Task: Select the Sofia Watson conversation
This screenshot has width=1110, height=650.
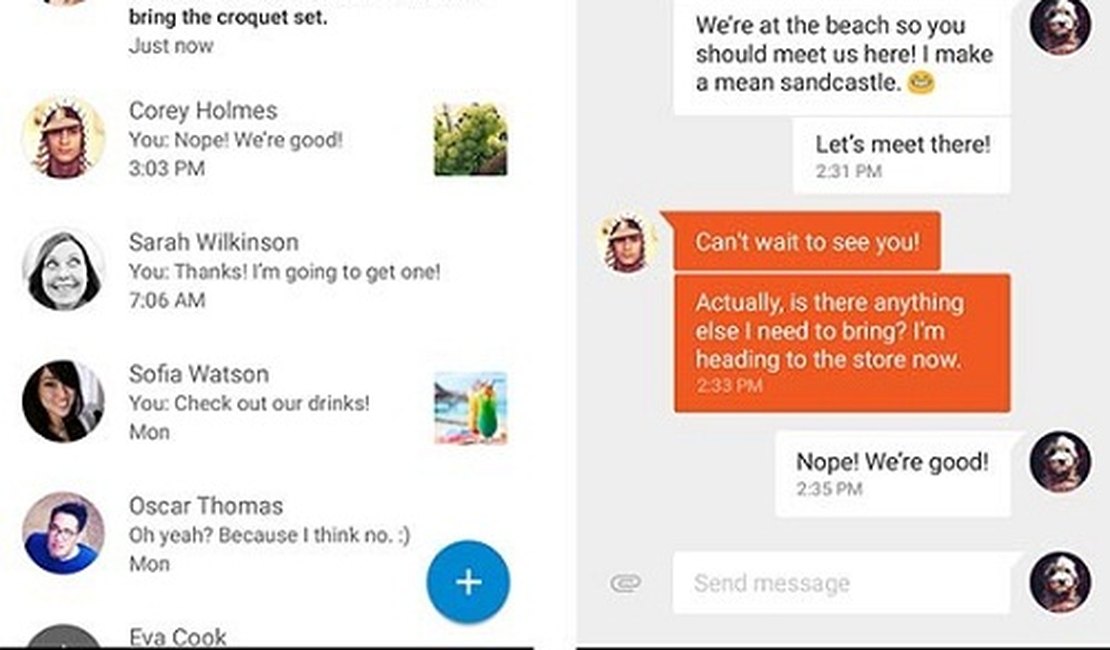Action: [250, 402]
